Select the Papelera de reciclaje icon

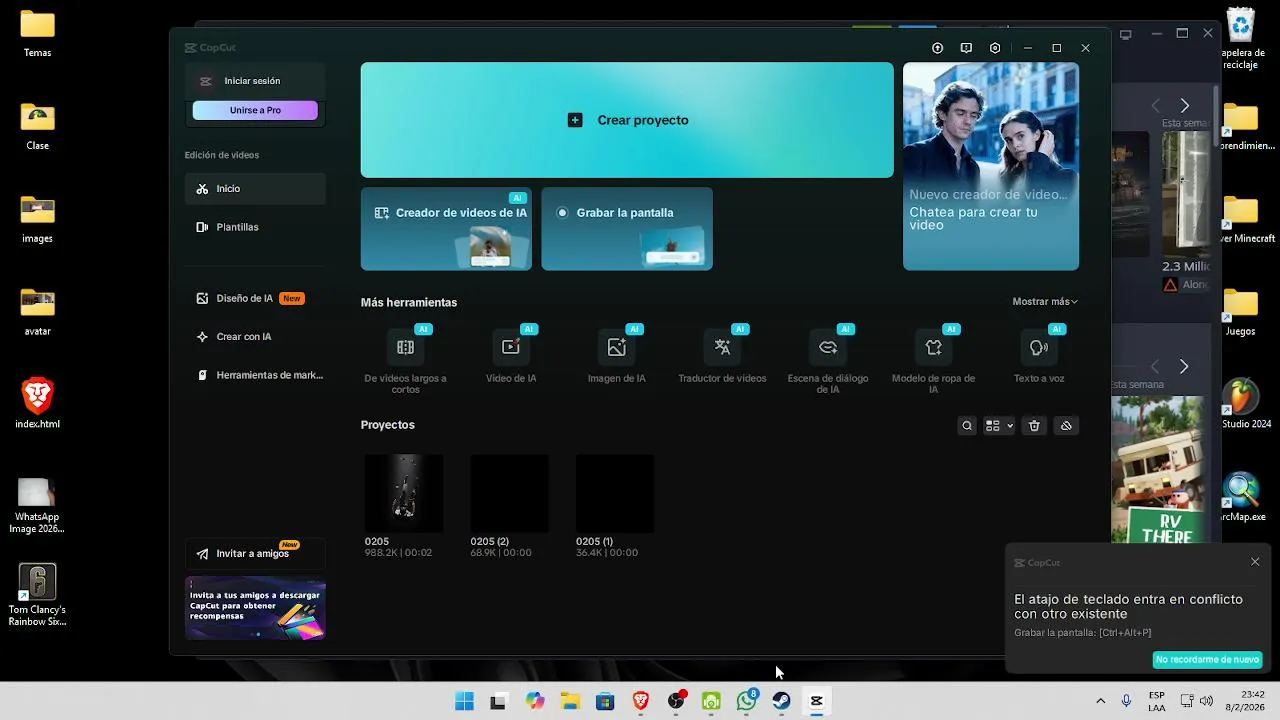[x=1241, y=37]
